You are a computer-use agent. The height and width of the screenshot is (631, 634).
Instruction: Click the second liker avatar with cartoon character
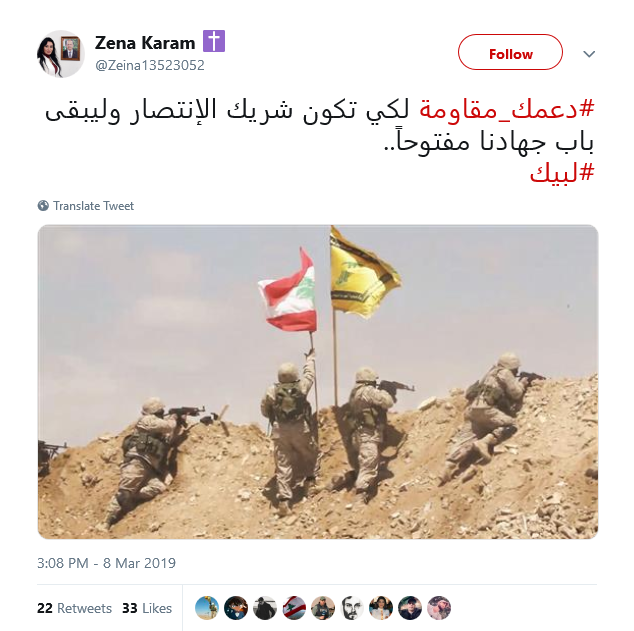[x=236, y=608]
